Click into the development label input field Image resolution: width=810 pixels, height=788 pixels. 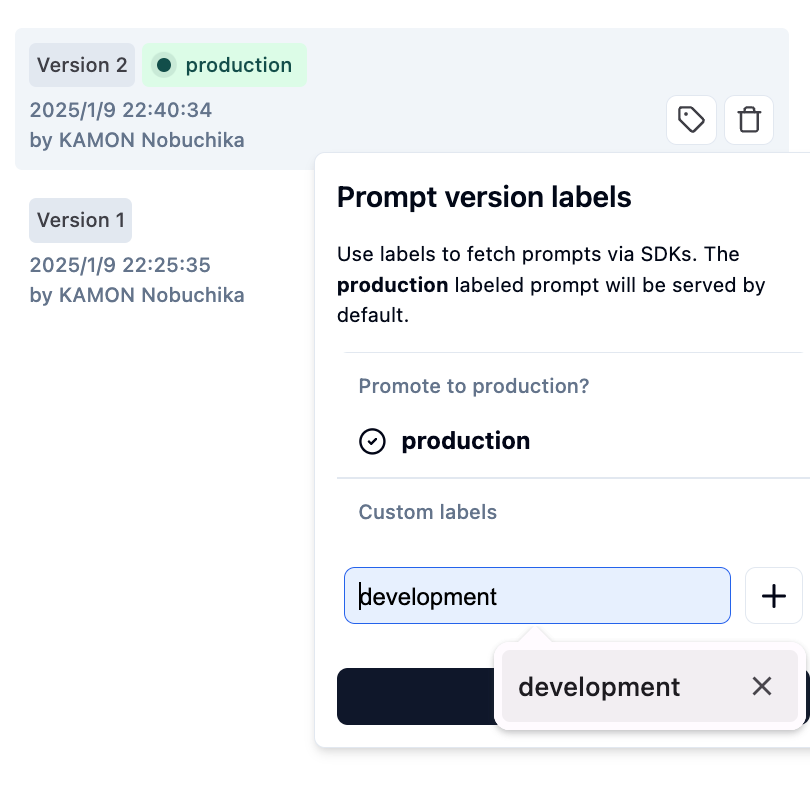click(x=537, y=596)
